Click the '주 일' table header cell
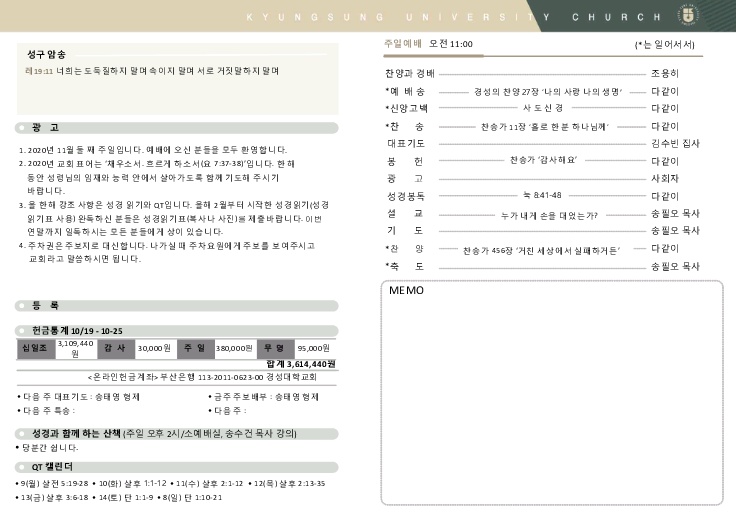This screenshot has width=736, height=519. click(x=195, y=349)
